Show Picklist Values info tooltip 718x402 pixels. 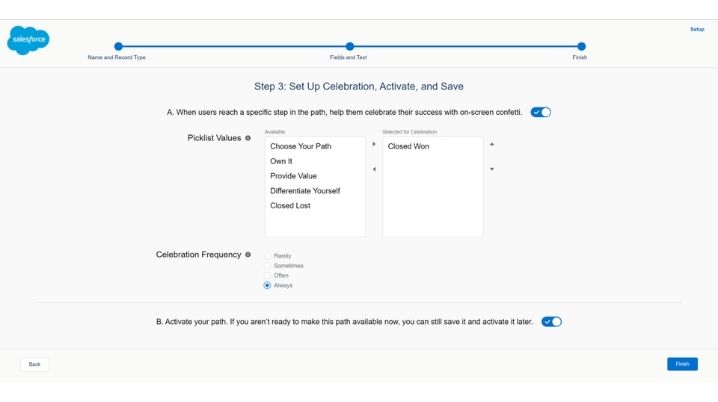click(x=248, y=138)
